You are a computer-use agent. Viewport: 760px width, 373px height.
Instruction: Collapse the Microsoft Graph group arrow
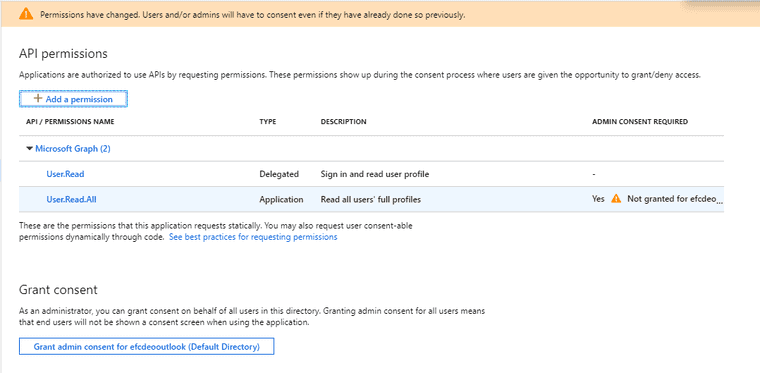click(30, 149)
